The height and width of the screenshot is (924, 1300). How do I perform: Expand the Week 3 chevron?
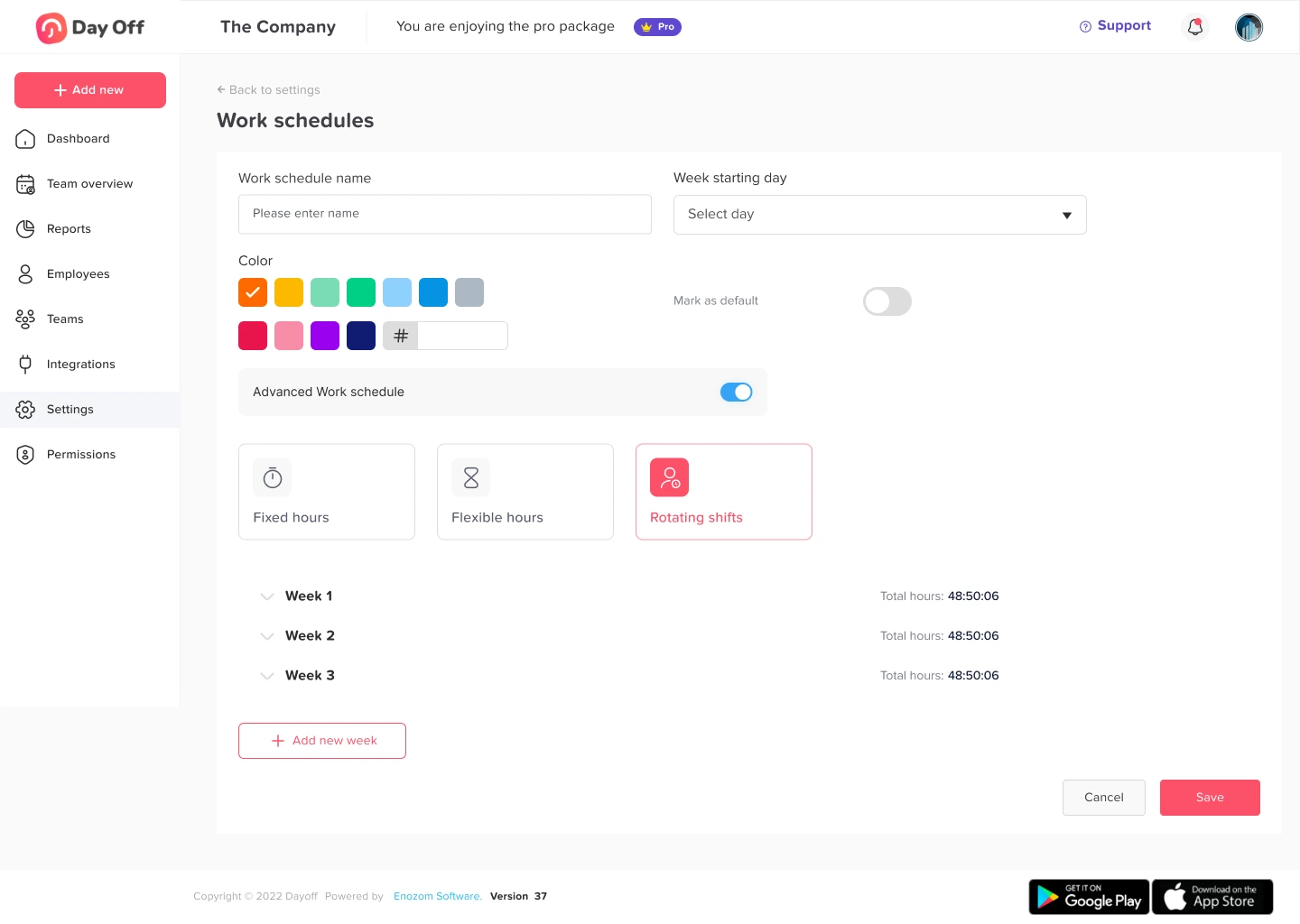[267, 676]
